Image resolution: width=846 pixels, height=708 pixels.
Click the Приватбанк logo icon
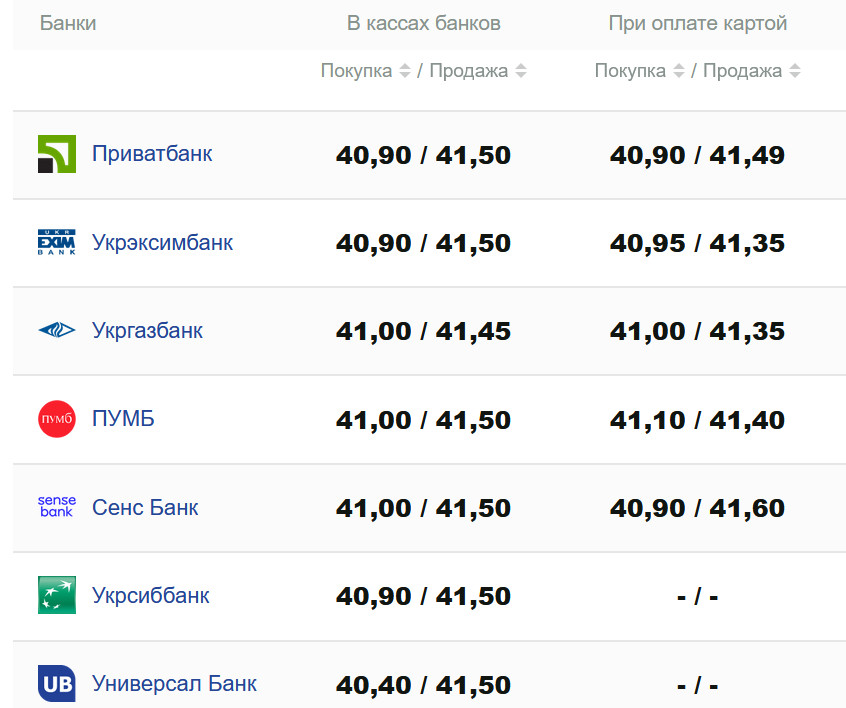[57, 155]
